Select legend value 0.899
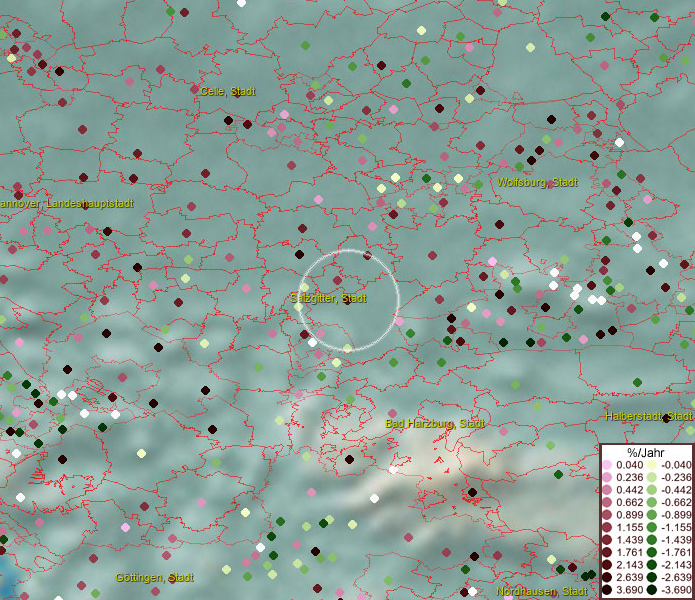This screenshot has height=600, width=695. (629, 515)
